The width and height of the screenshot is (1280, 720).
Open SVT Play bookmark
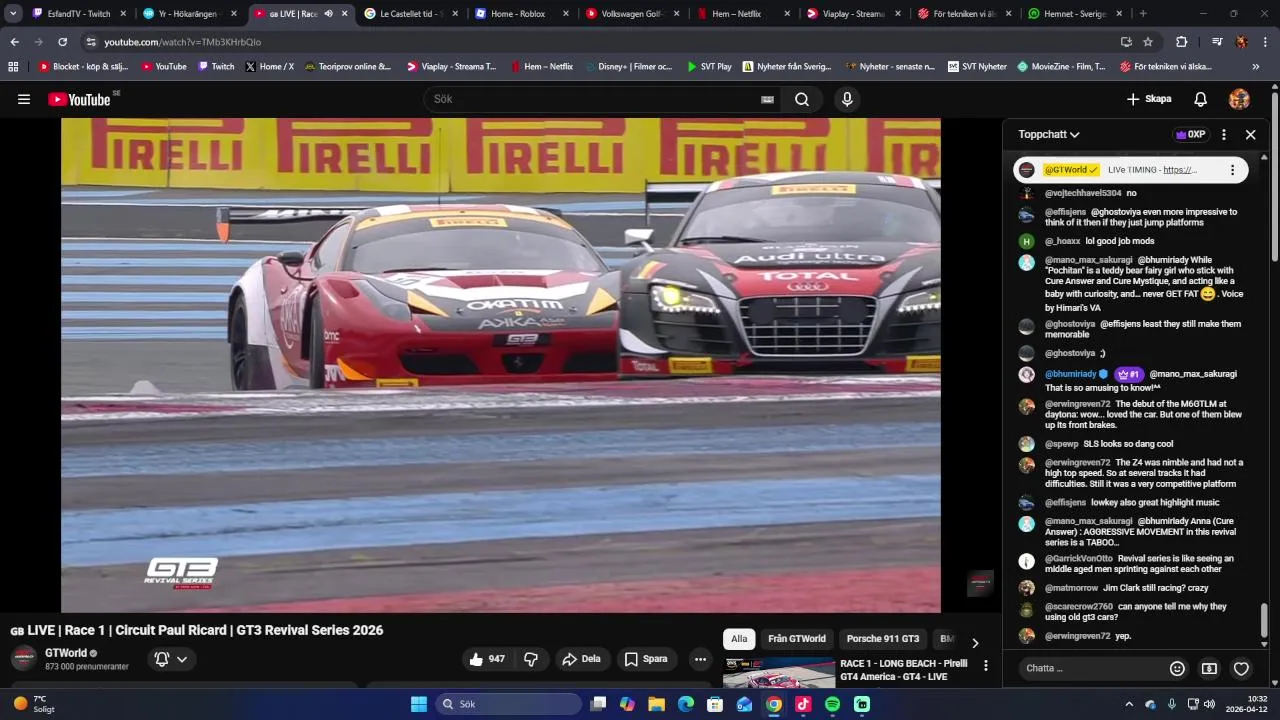point(709,67)
